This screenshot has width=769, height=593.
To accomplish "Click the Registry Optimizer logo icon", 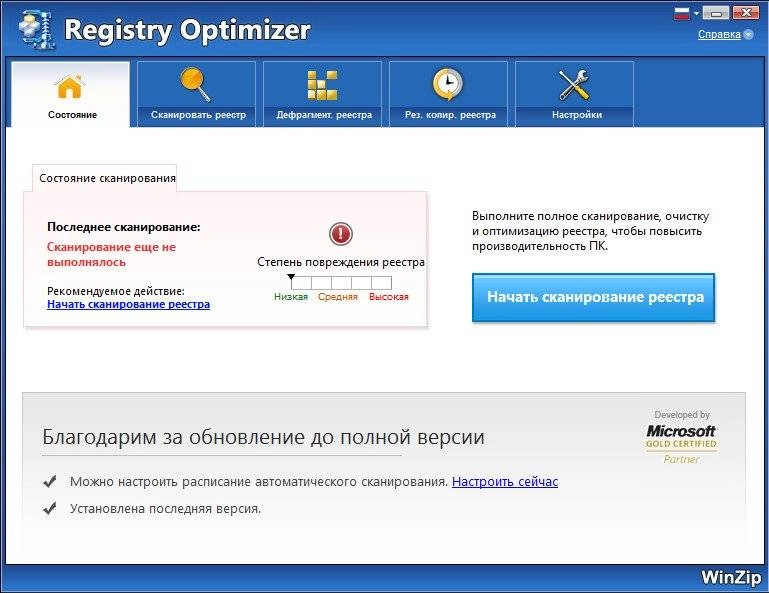I will pyautogui.click(x=36, y=29).
